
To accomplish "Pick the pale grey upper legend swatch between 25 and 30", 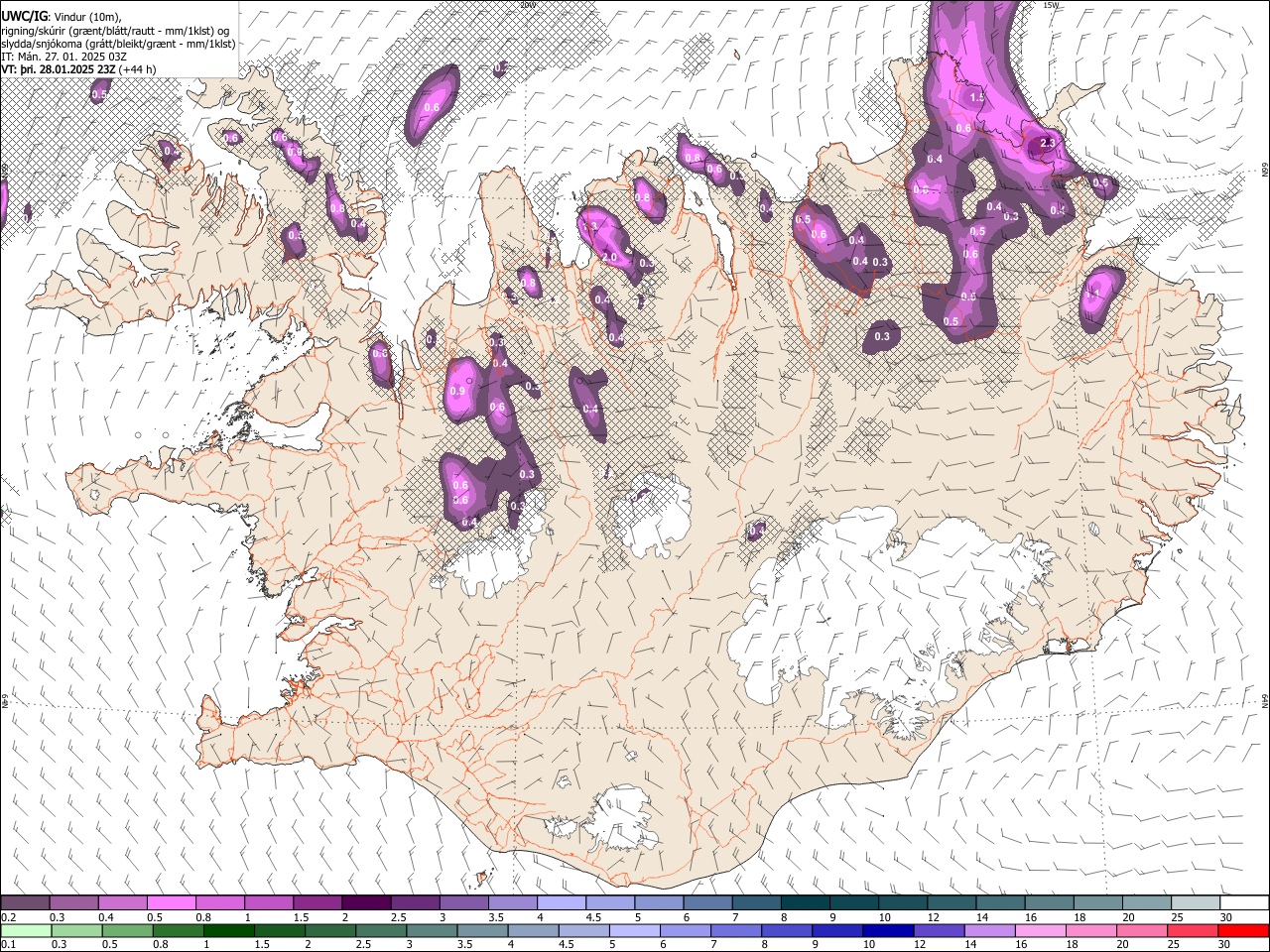I will [1197, 902].
